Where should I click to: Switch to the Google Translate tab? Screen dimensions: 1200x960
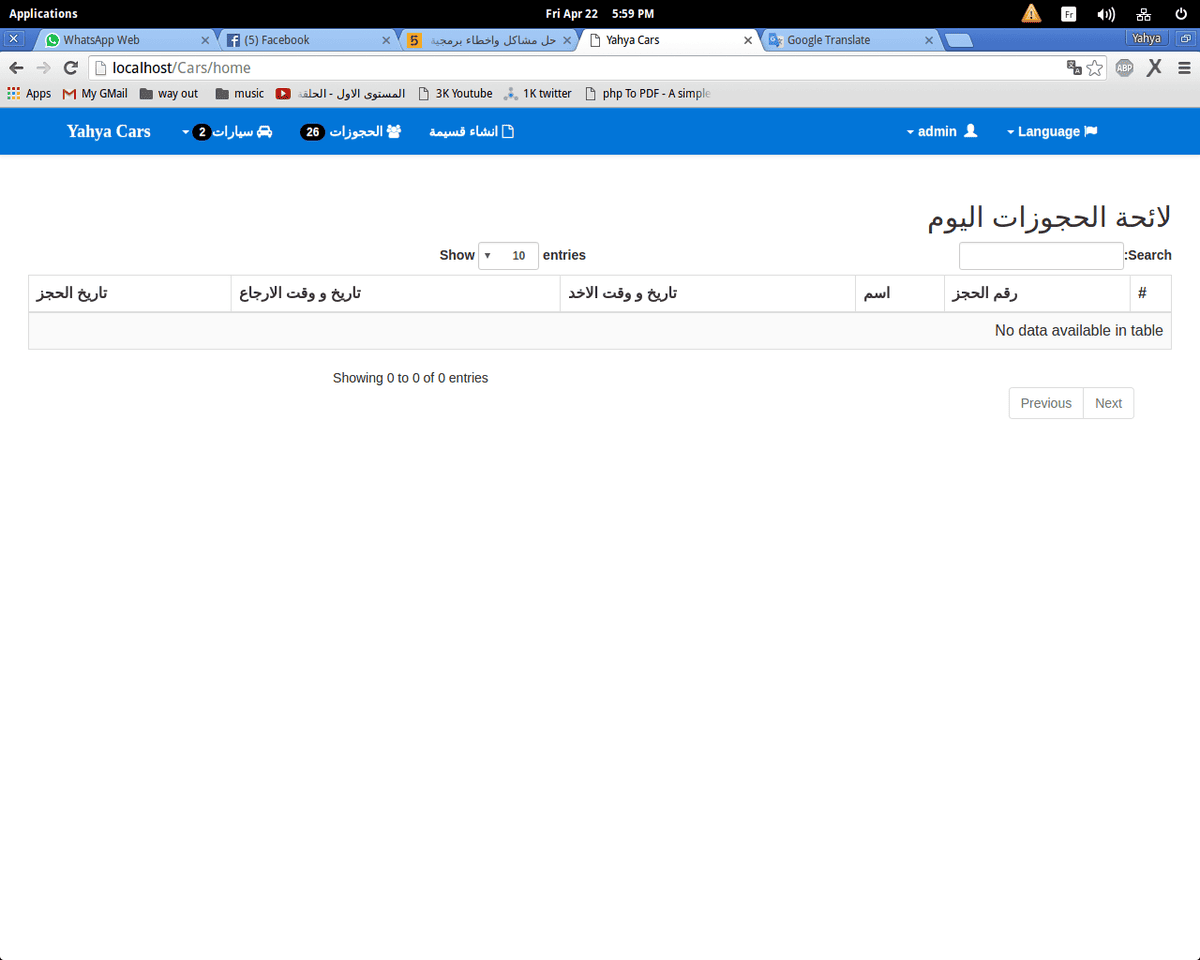(850, 40)
